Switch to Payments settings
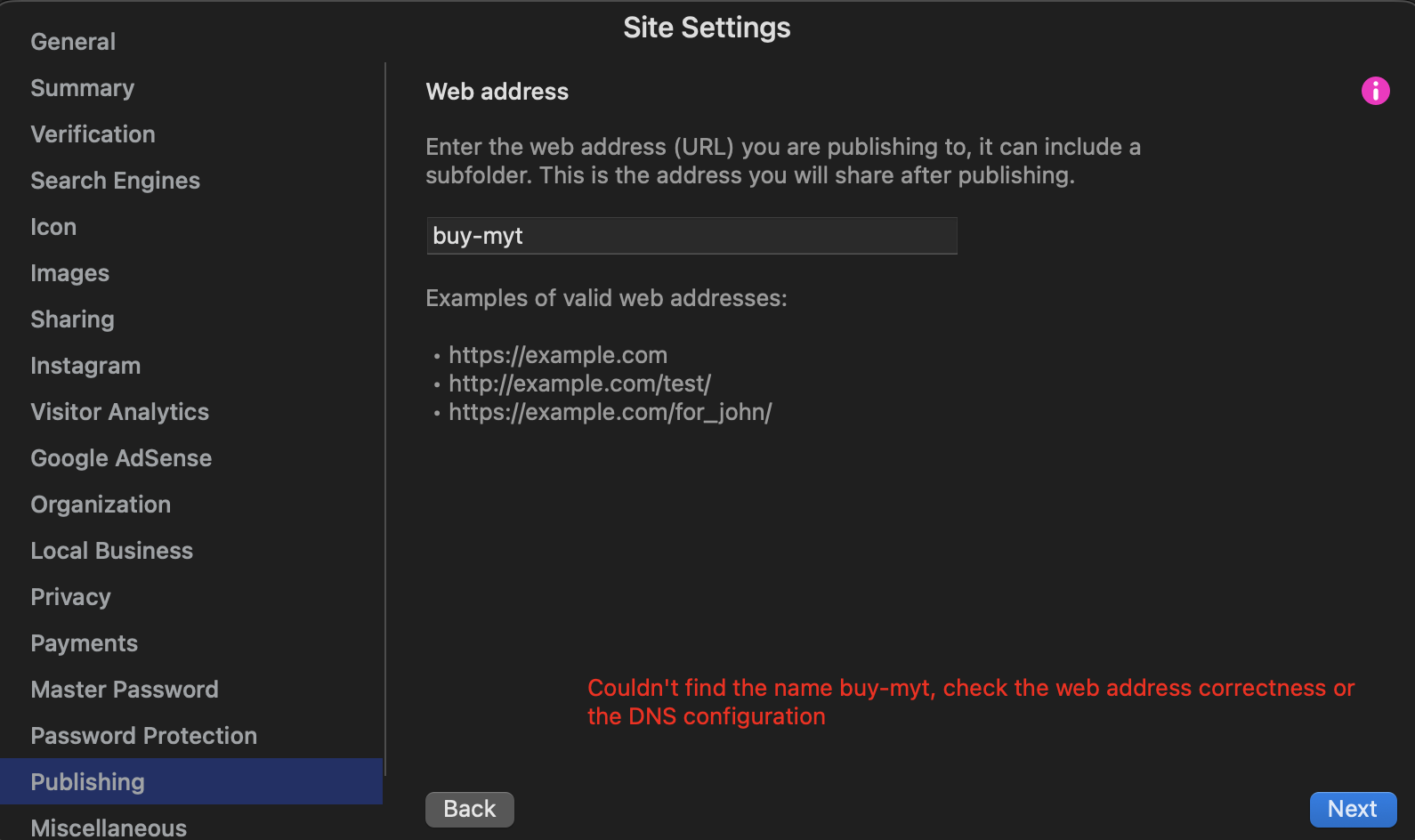 84,643
